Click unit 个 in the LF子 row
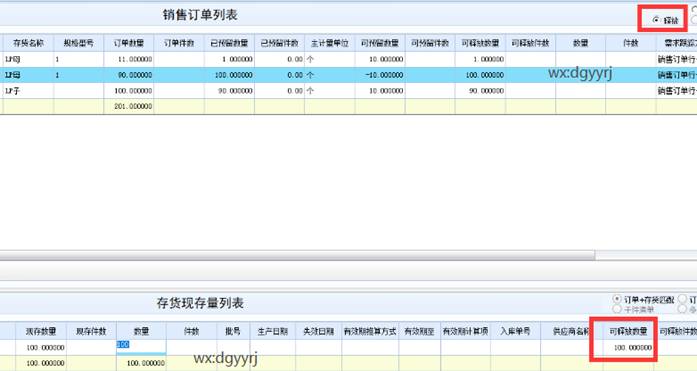The height and width of the screenshot is (371, 697). click(x=329, y=91)
